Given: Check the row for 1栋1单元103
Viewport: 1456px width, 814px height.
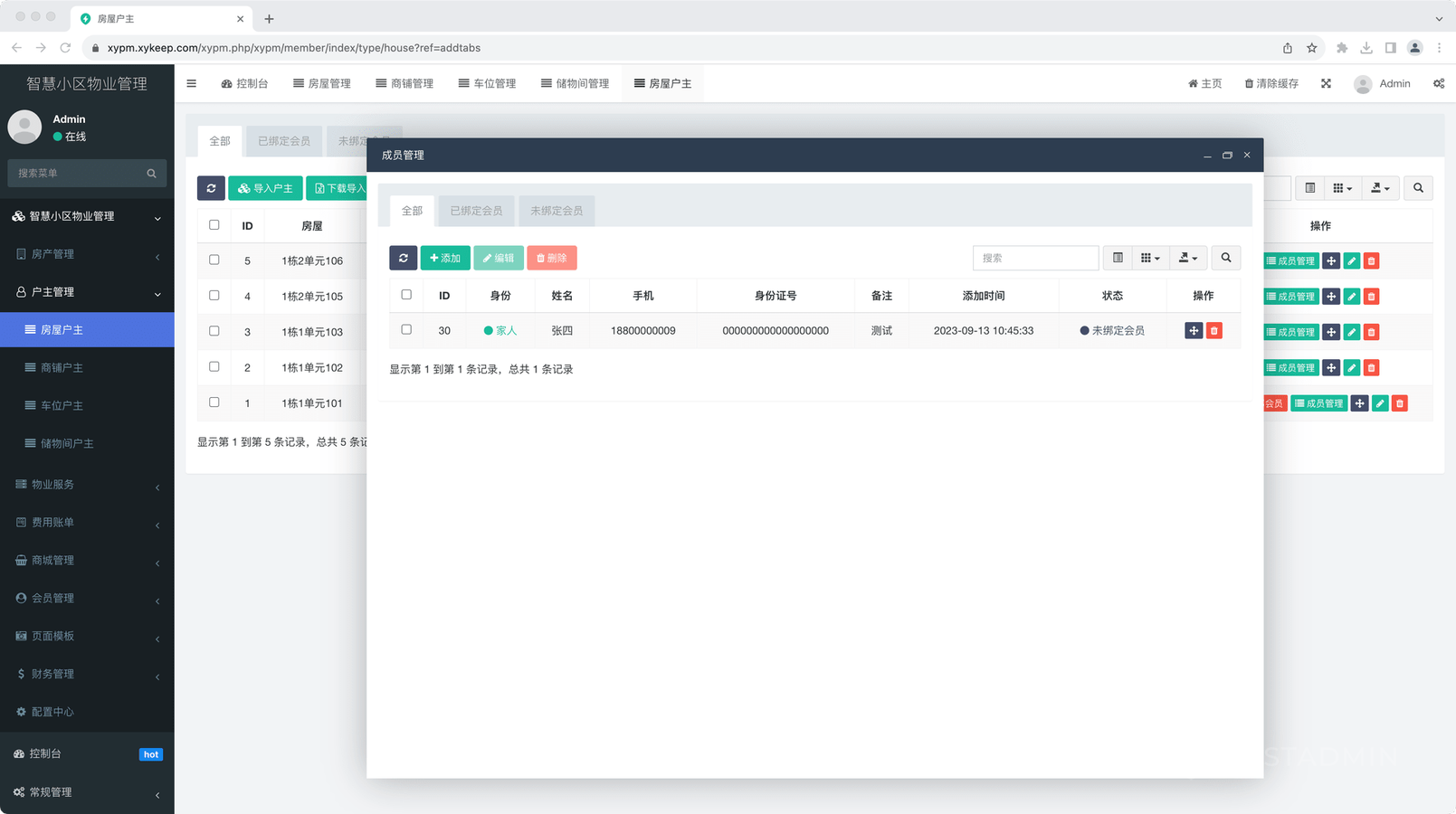Looking at the screenshot, I should click(x=214, y=331).
